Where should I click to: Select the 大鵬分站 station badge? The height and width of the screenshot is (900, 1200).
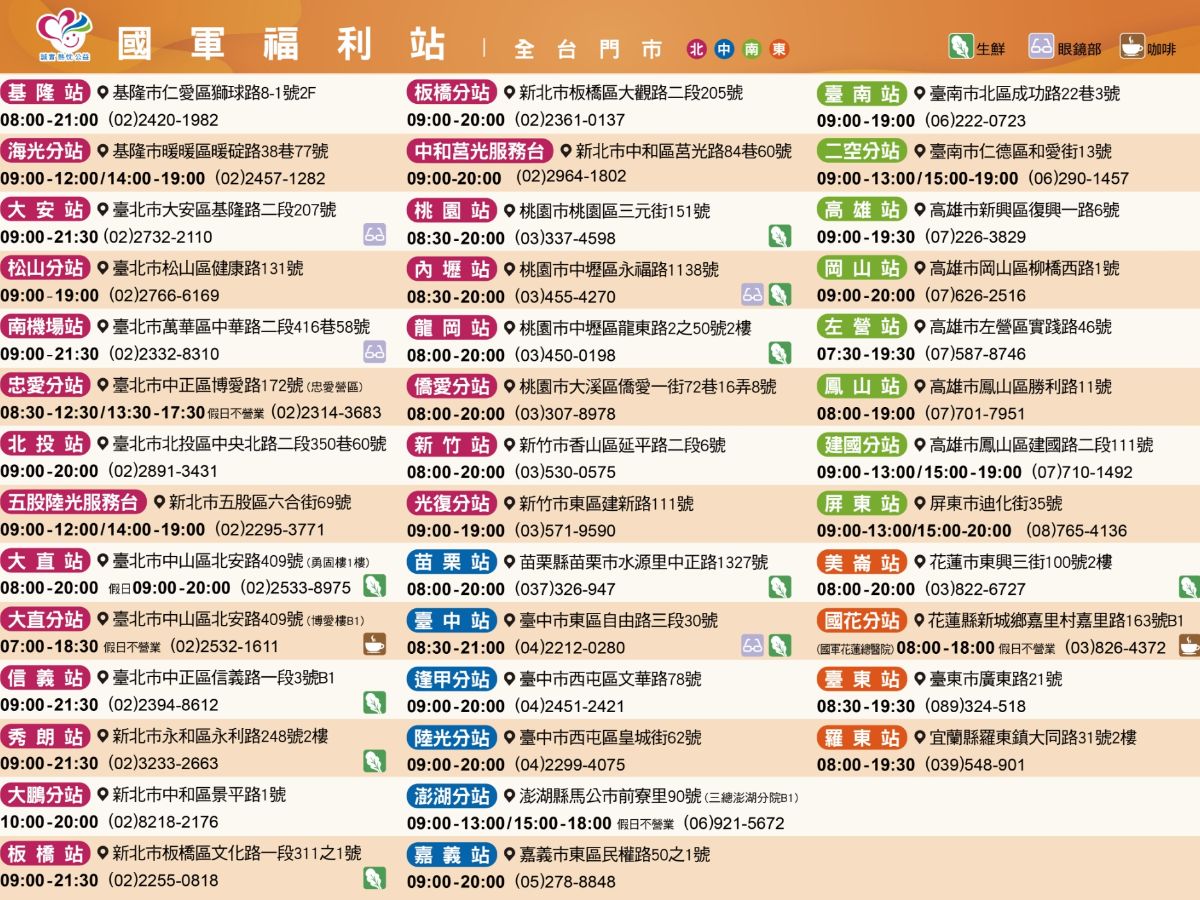[x=46, y=795]
